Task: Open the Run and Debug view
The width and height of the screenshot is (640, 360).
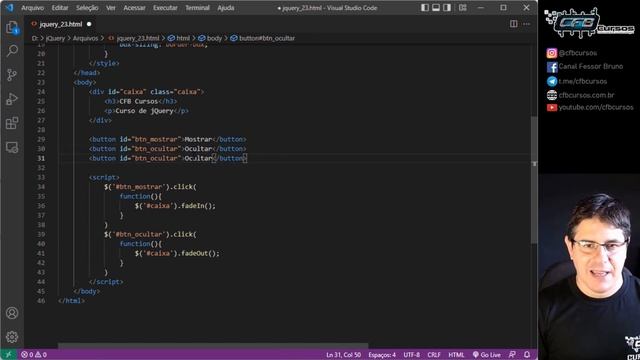Action: pyautogui.click(x=12, y=99)
